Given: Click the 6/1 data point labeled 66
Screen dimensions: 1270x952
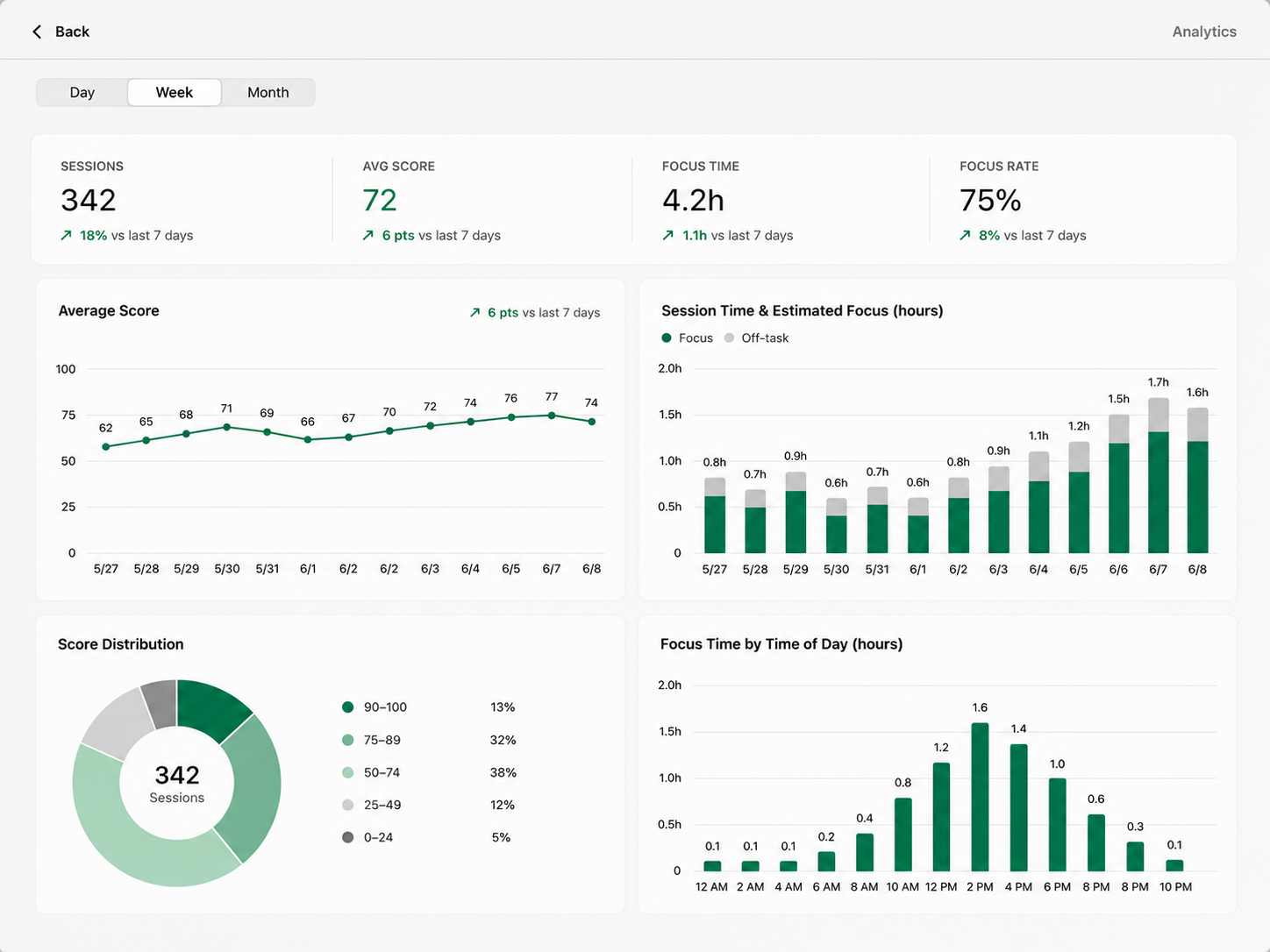Looking at the screenshot, I should [308, 439].
